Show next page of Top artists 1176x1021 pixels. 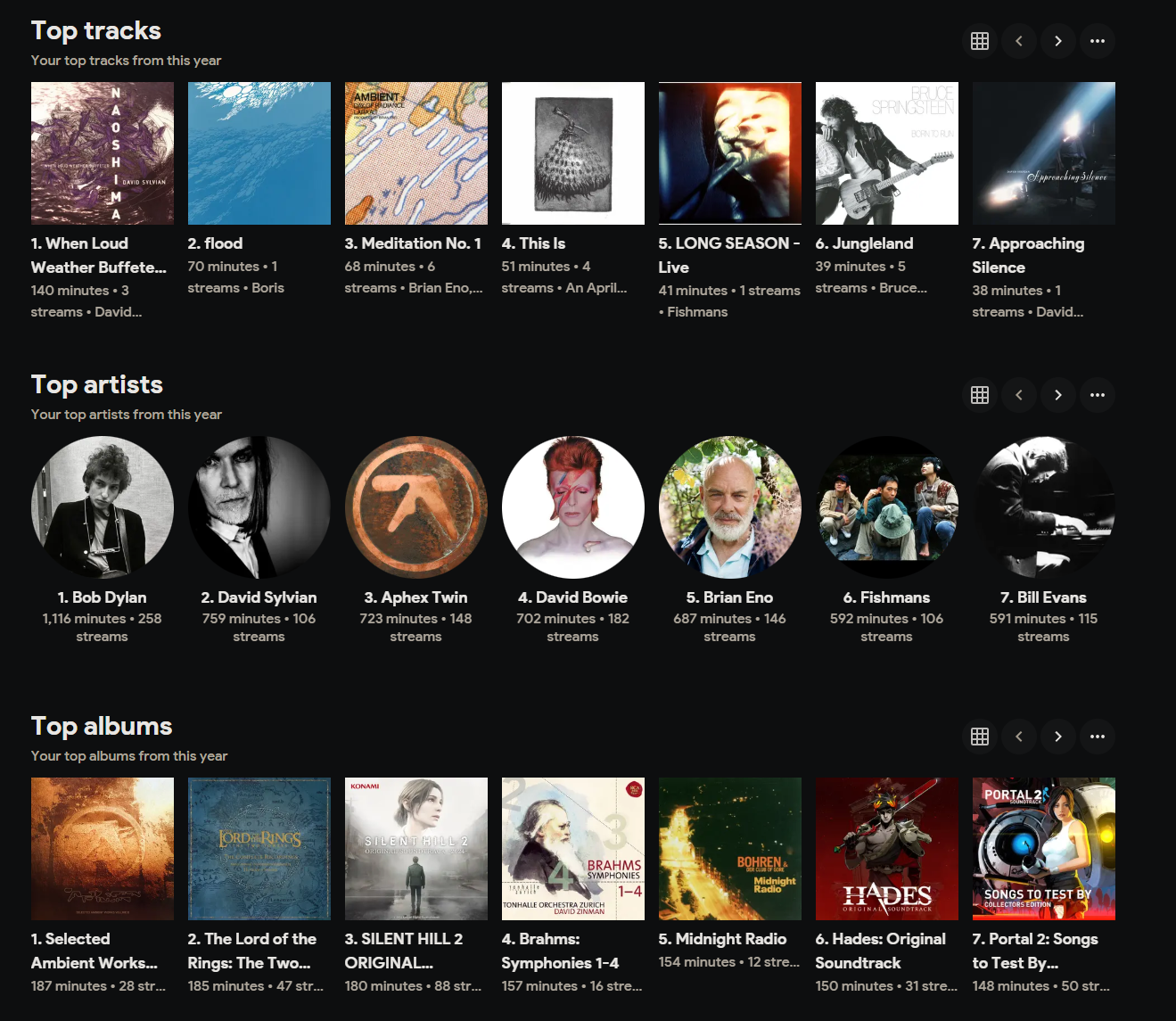1058,395
